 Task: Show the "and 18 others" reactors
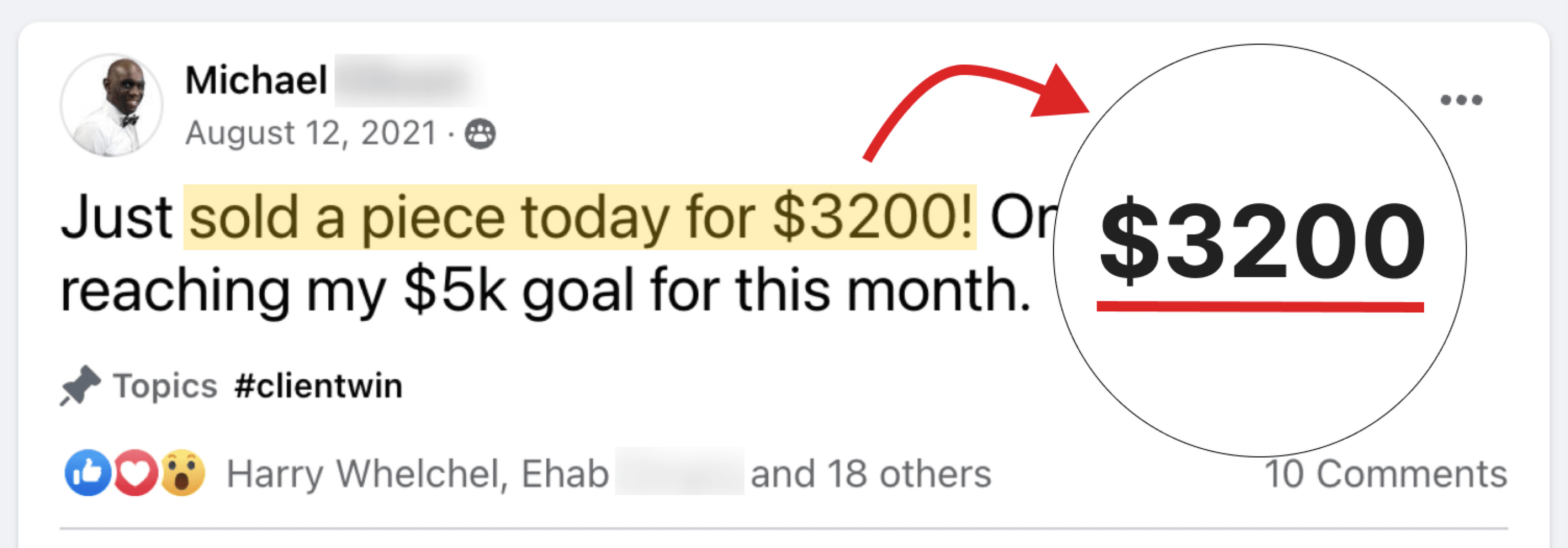coord(870,474)
